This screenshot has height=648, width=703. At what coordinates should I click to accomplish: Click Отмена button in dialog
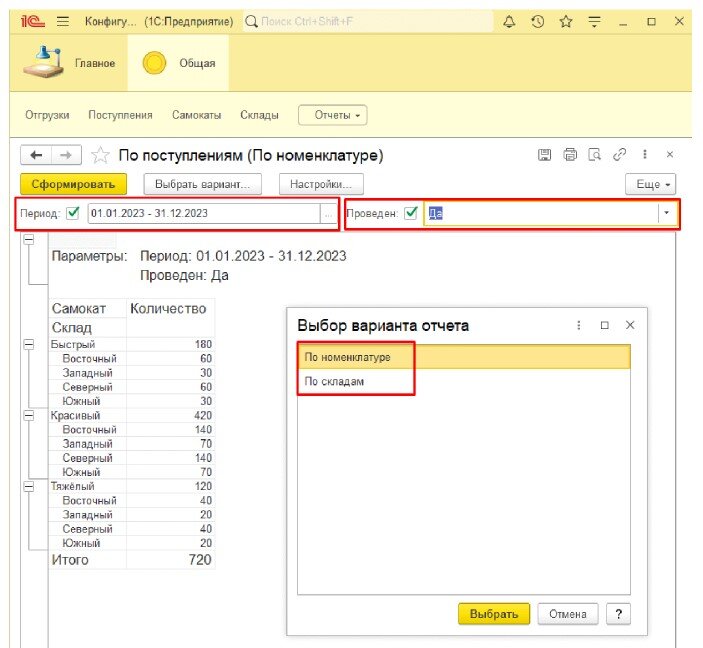[x=568, y=614]
